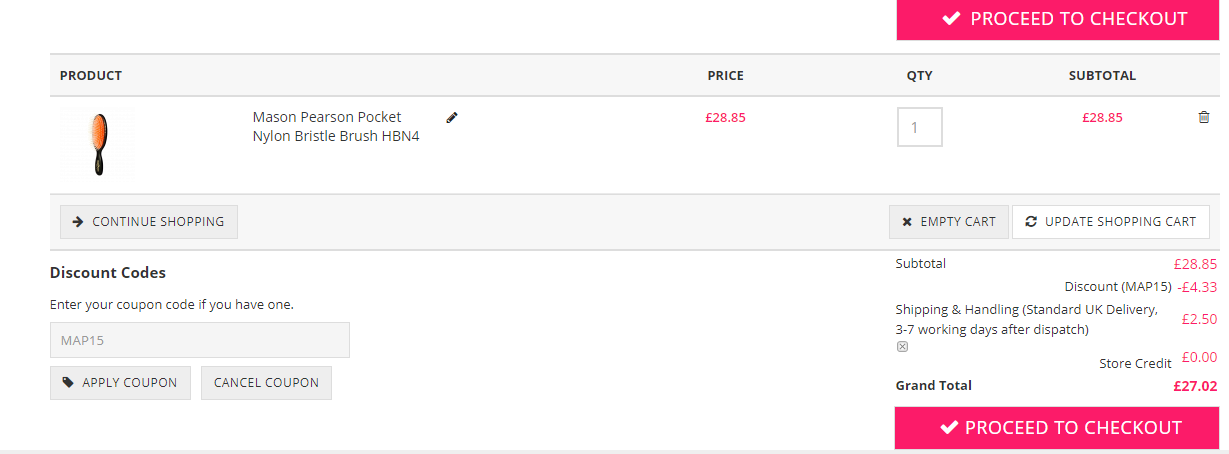Click the refresh icon on Update Shopping Cart
This screenshot has width=1229, height=454.
1031,222
